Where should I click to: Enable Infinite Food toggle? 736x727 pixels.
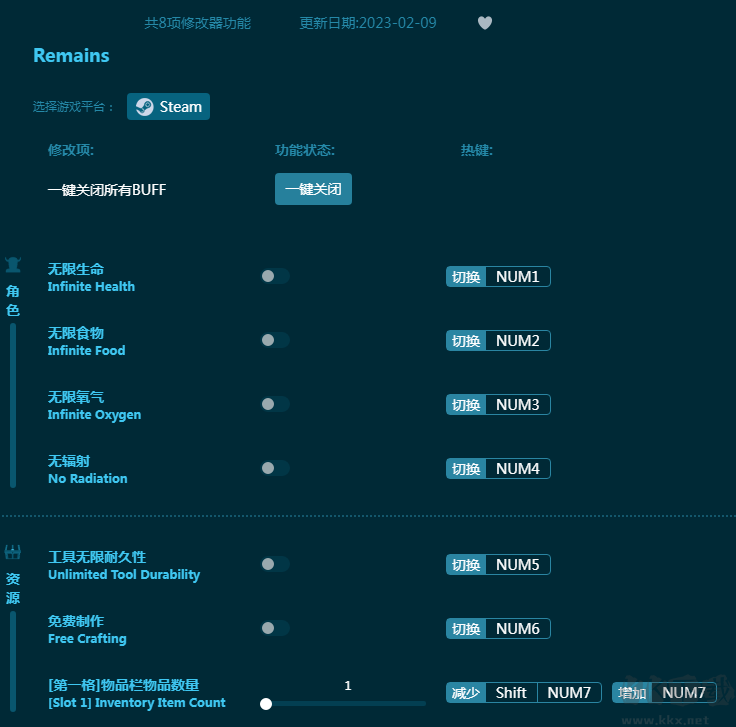coord(274,340)
